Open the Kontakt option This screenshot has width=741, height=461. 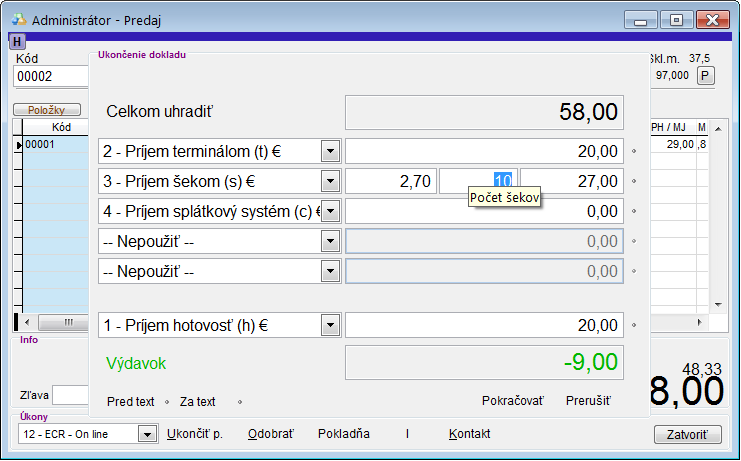coord(469,434)
